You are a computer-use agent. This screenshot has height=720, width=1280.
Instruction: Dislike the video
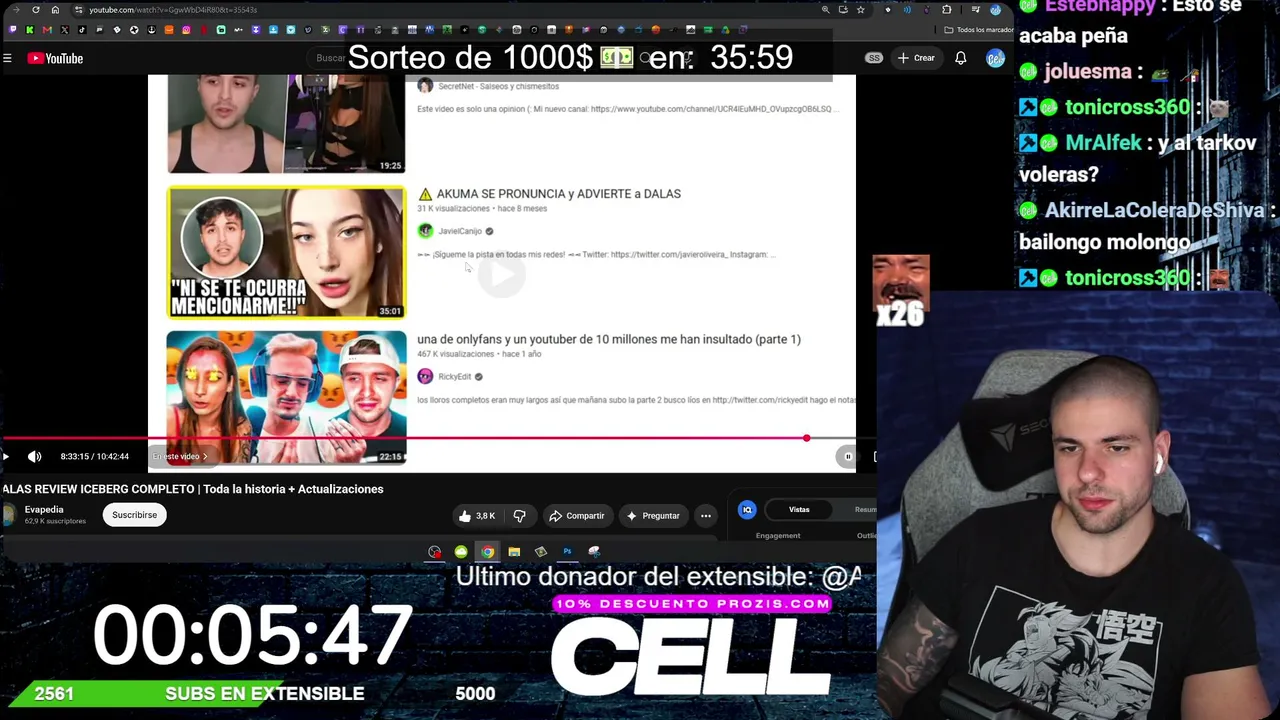pos(519,516)
